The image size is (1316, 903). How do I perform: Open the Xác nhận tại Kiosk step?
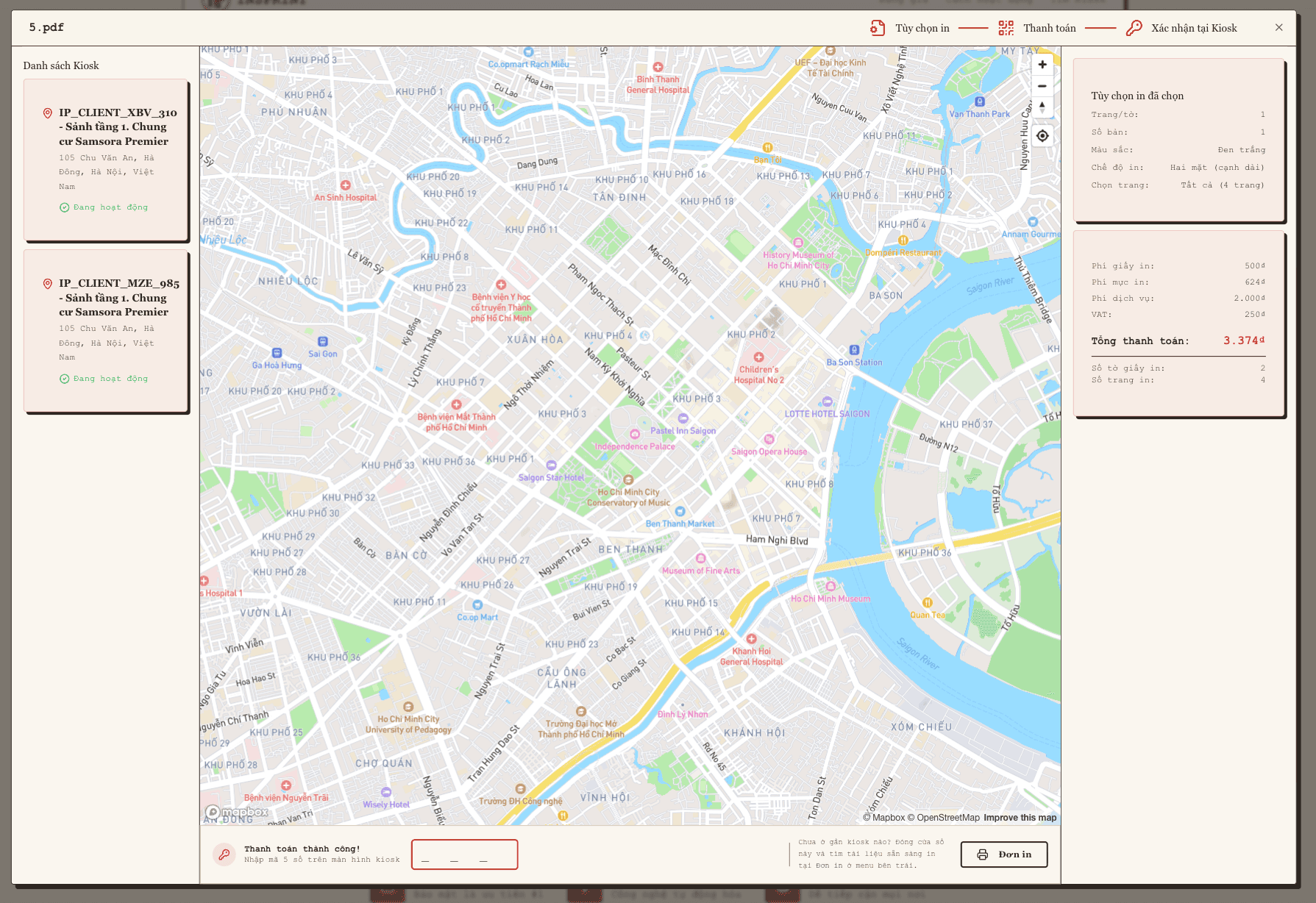pyautogui.click(x=1194, y=28)
